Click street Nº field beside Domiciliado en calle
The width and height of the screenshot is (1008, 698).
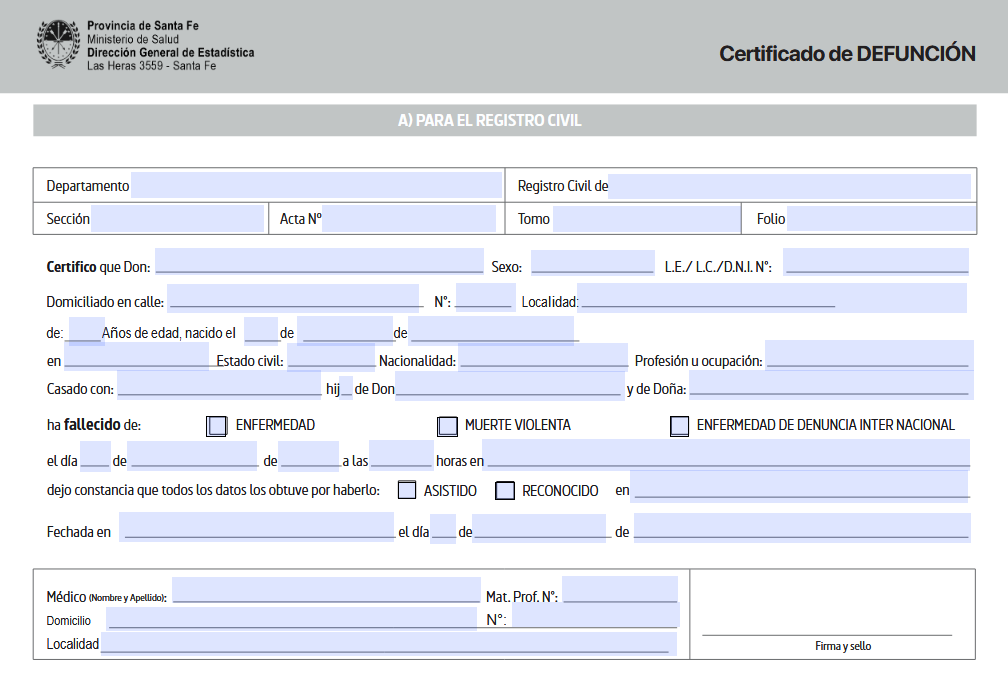pyautogui.click(x=485, y=297)
